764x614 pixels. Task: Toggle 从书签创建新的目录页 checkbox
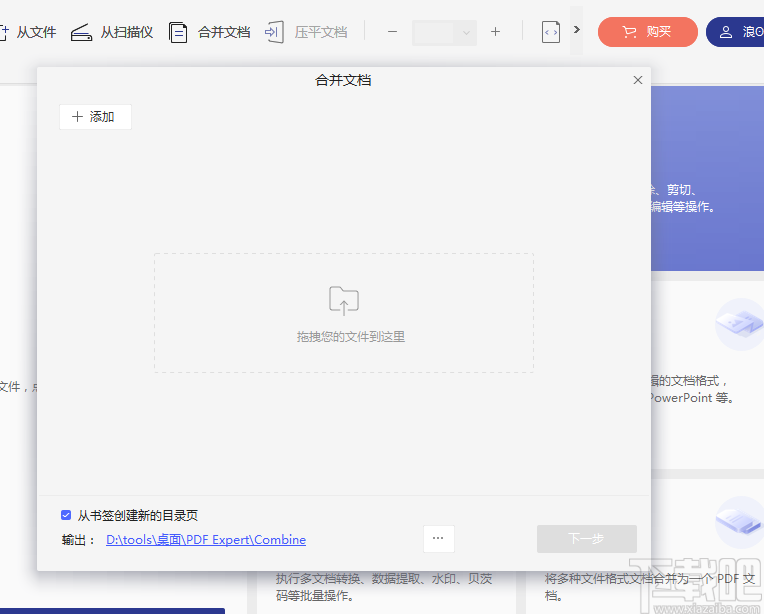coord(66,515)
